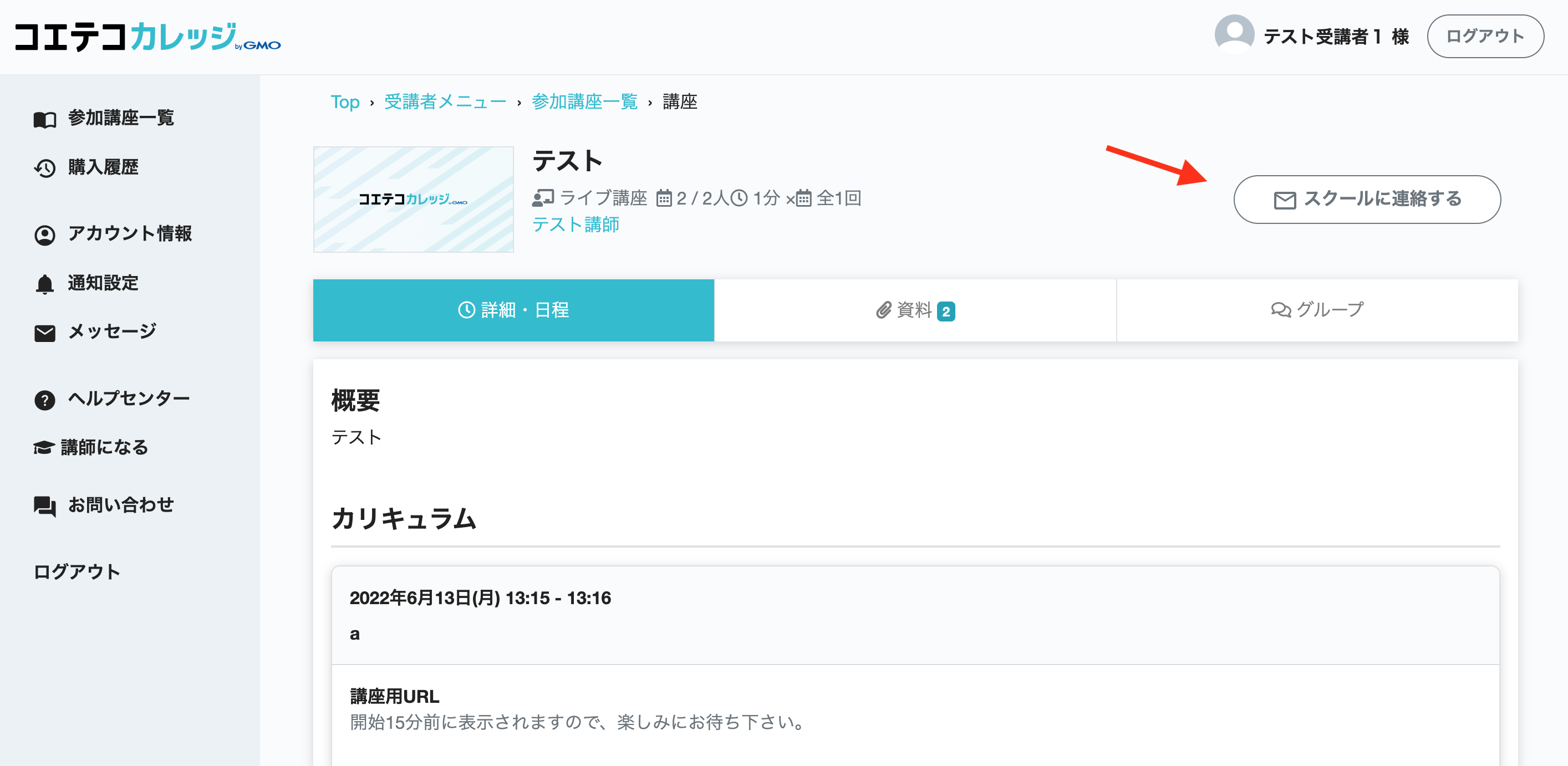Click the calendar icon before 全1回
Image resolution: width=1568 pixels, height=766 pixels.
(x=804, y=198)
